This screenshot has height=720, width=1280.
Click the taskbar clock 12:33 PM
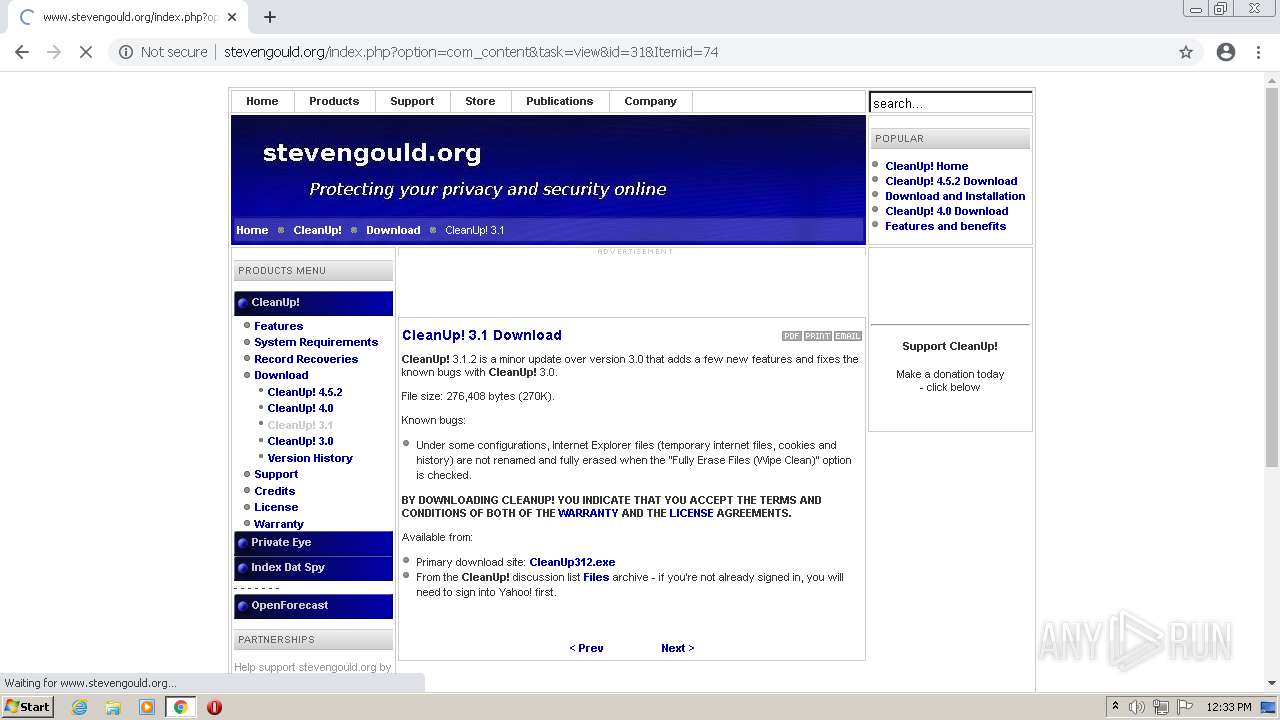[x=1229, y=707]
